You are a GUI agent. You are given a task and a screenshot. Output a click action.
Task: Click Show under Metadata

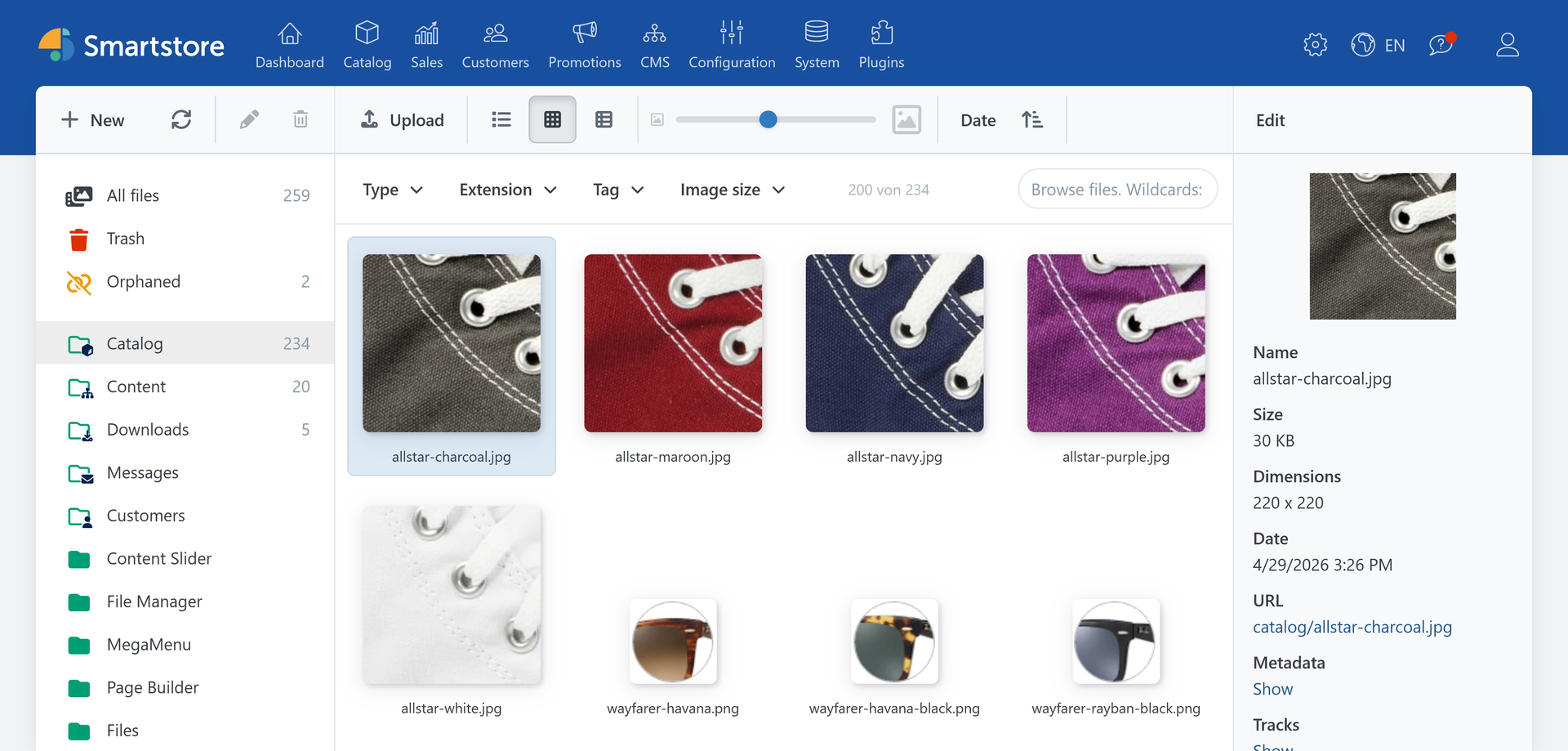[x=1272, y=689]
